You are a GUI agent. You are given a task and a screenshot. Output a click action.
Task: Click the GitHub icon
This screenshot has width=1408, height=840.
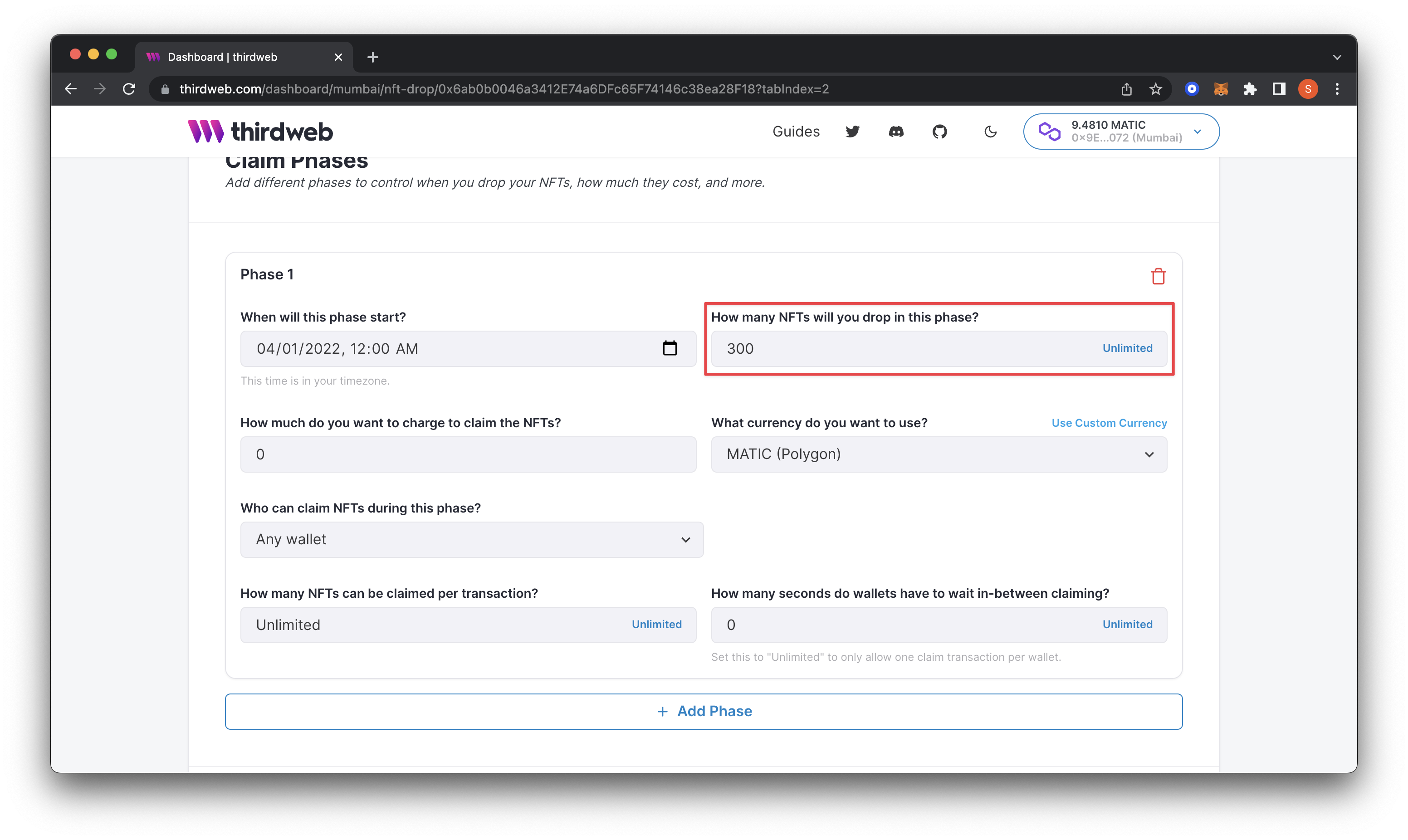tap(940, 132)
